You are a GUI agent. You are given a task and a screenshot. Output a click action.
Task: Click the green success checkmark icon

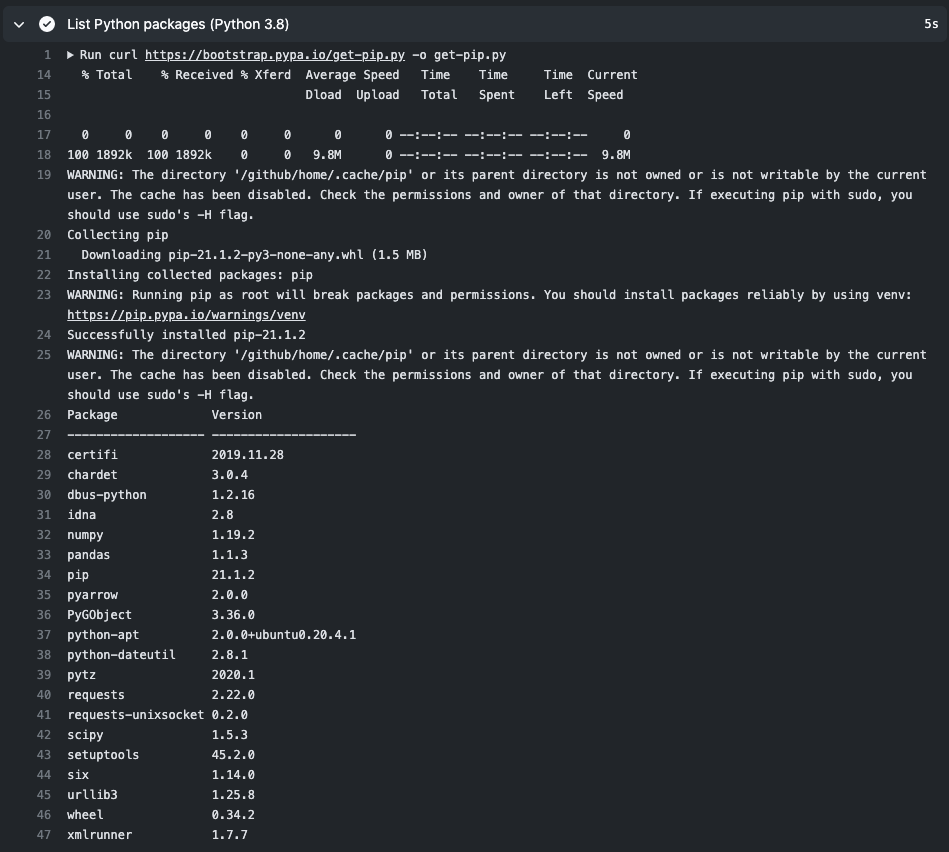coord(47,24)
